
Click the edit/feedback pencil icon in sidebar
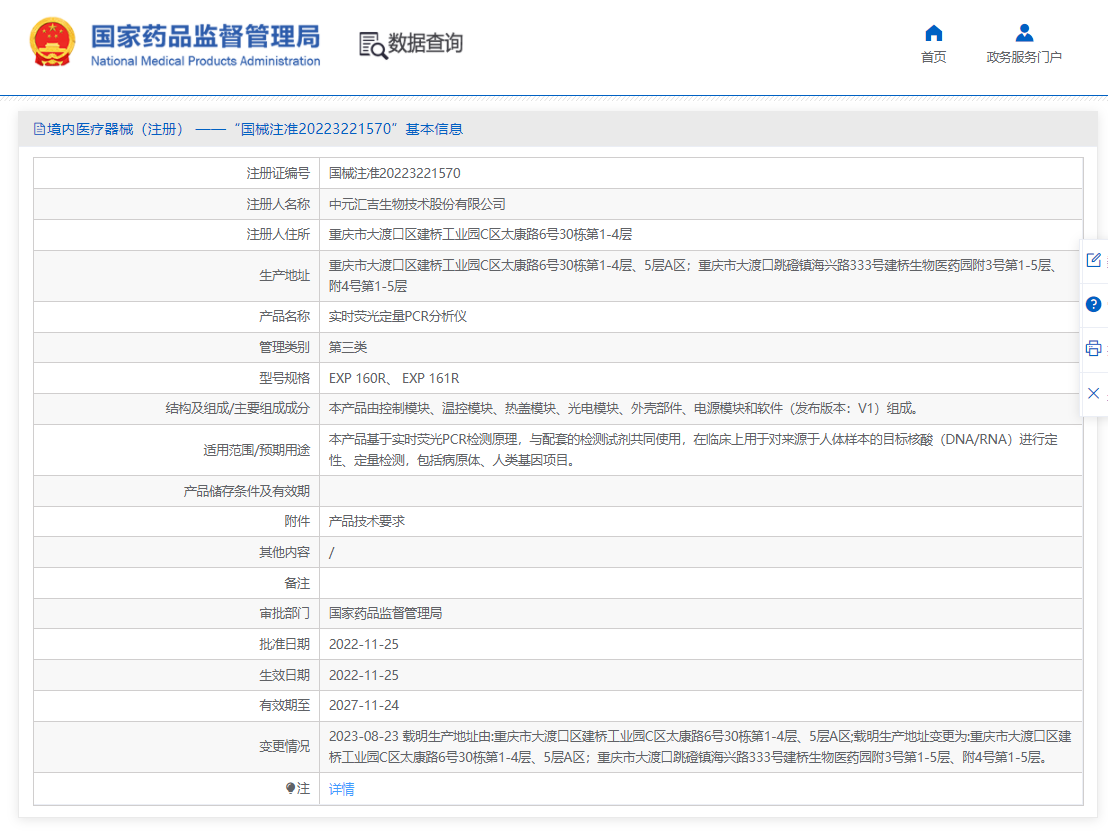[x=1093, y=260]
